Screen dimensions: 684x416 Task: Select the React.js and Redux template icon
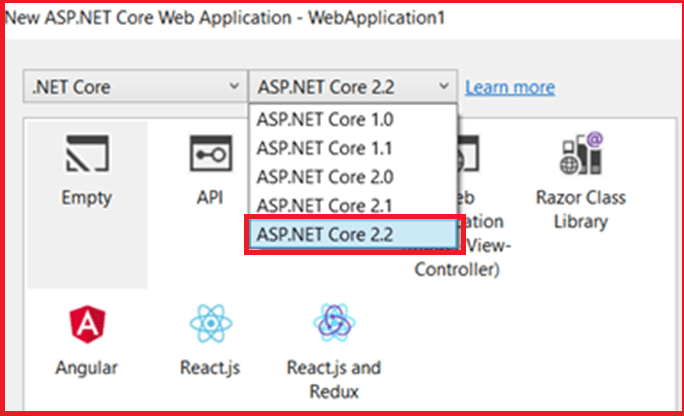[334, 325]
